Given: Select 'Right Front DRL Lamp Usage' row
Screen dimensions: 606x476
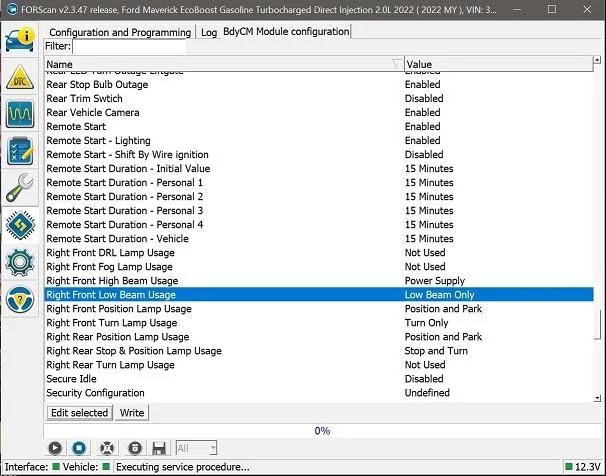Looking at the screenshot, I should click(x=319, y=253).
